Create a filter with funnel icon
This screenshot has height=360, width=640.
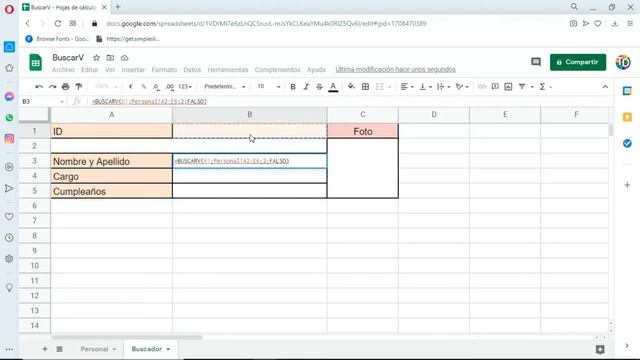tap(522, 87)
